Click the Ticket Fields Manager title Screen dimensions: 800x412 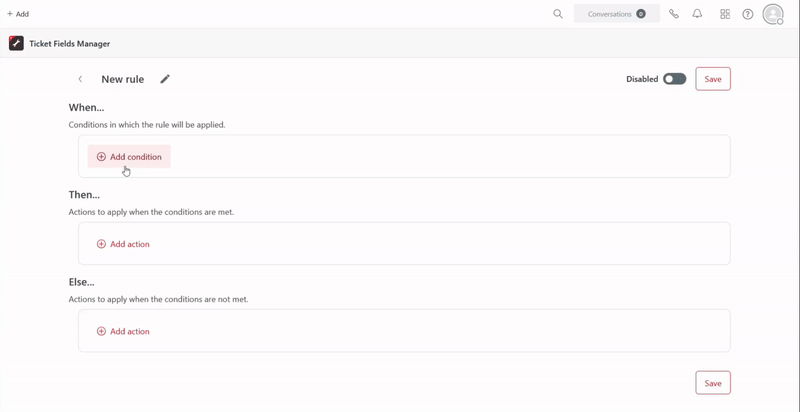coord(70,44)
